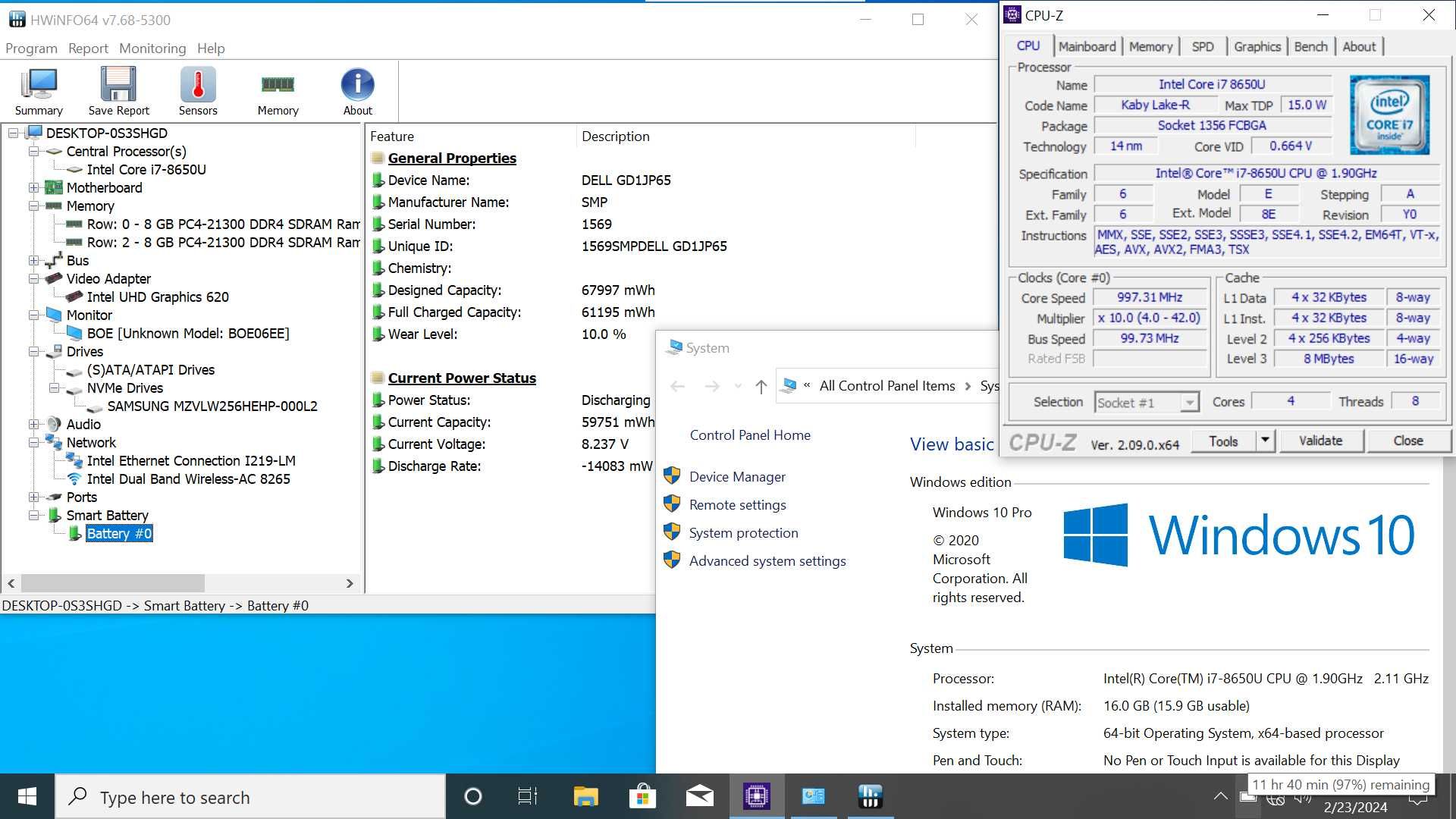Click the battery icon beside Wear Level
Viewport: 1456px width, 819px height.
378,334
